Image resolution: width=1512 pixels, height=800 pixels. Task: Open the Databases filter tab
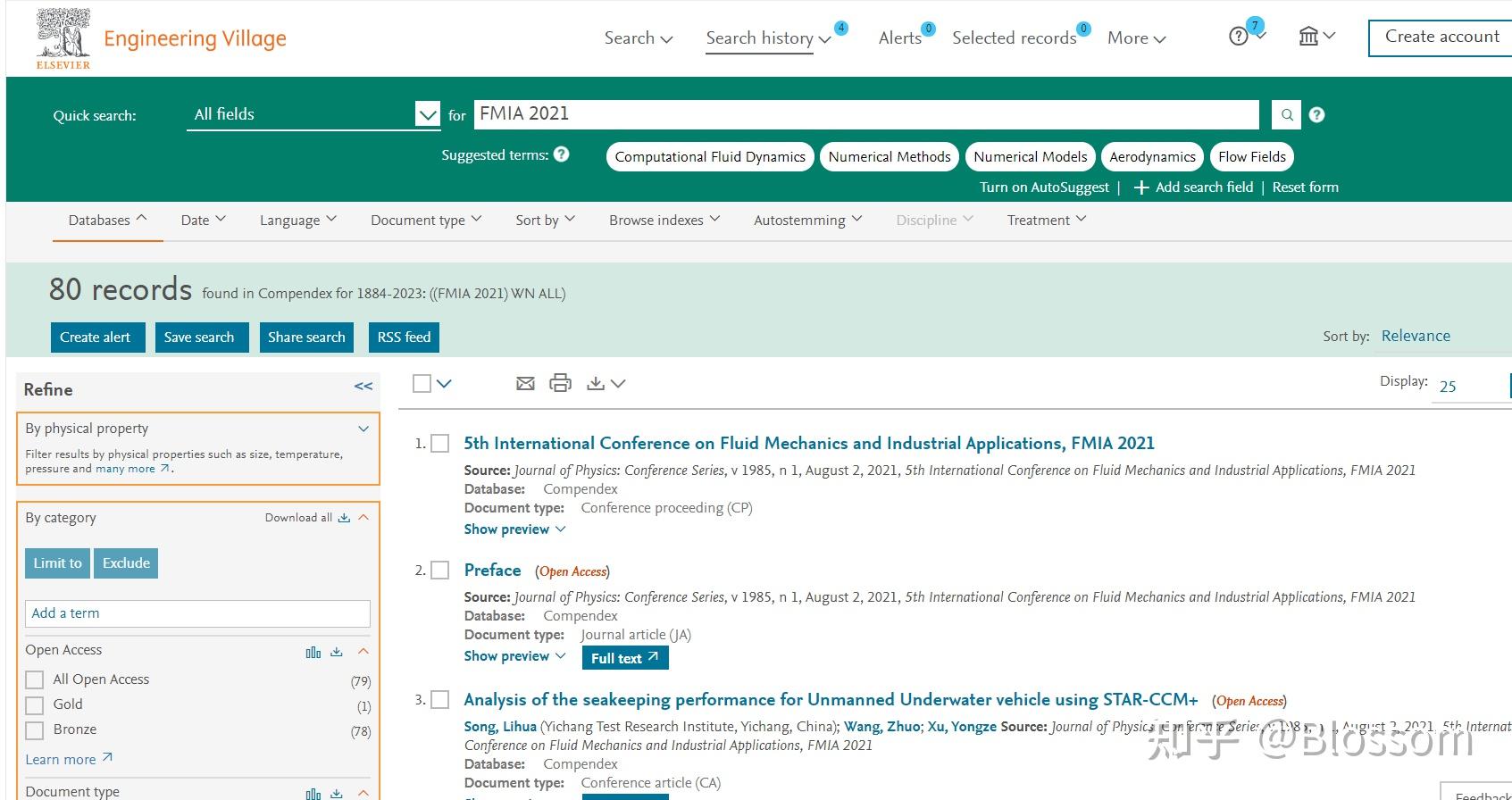107,220
